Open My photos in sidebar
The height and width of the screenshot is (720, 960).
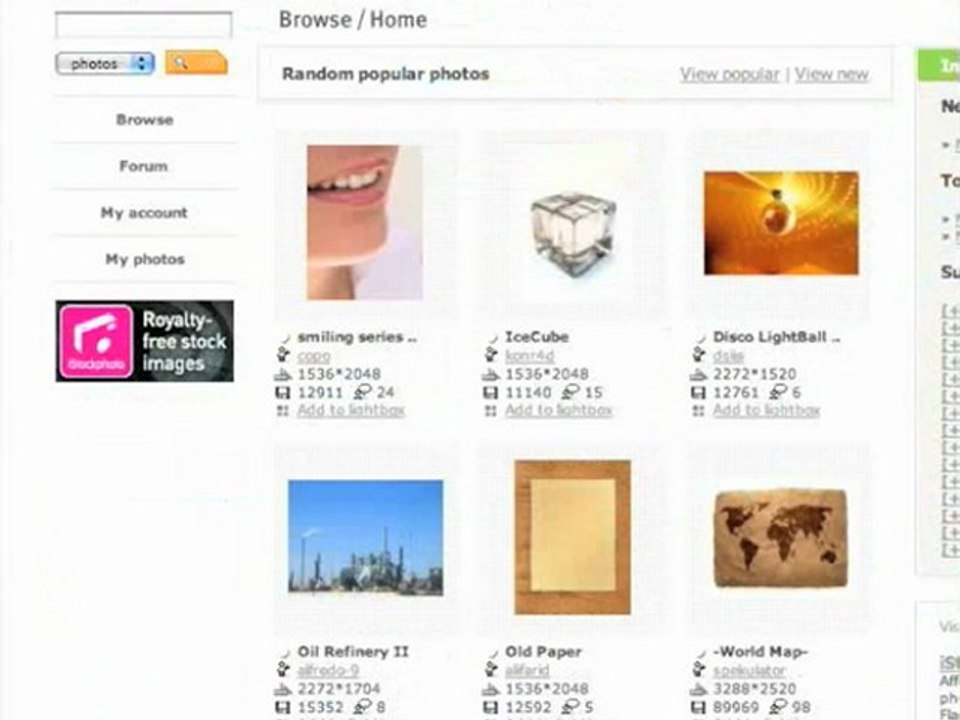pos(144,260)
